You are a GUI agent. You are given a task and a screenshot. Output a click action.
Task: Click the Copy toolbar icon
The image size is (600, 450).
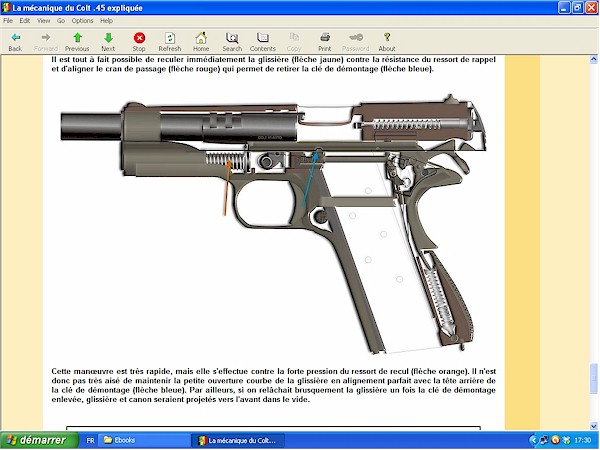coord(294,38)
